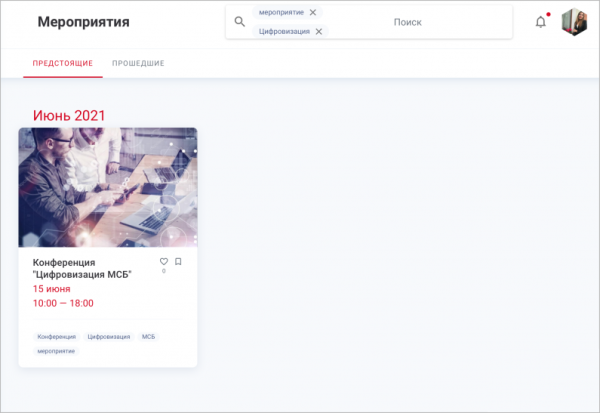600x413 pixels.
Task: Remove the 'мероприятие' filter chip with X
Action: (313, 12)
